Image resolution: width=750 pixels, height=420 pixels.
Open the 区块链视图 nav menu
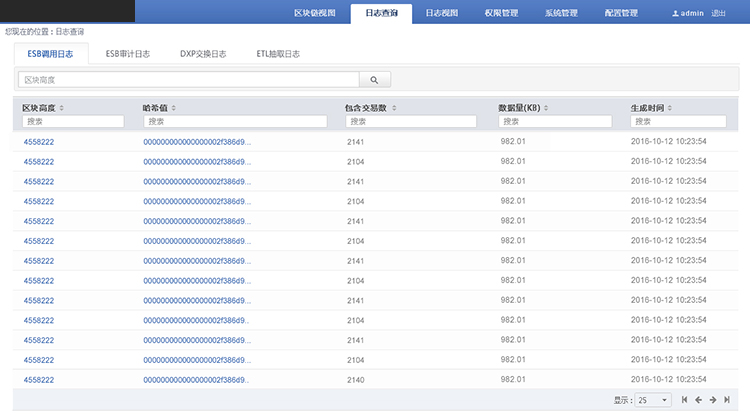315,13
